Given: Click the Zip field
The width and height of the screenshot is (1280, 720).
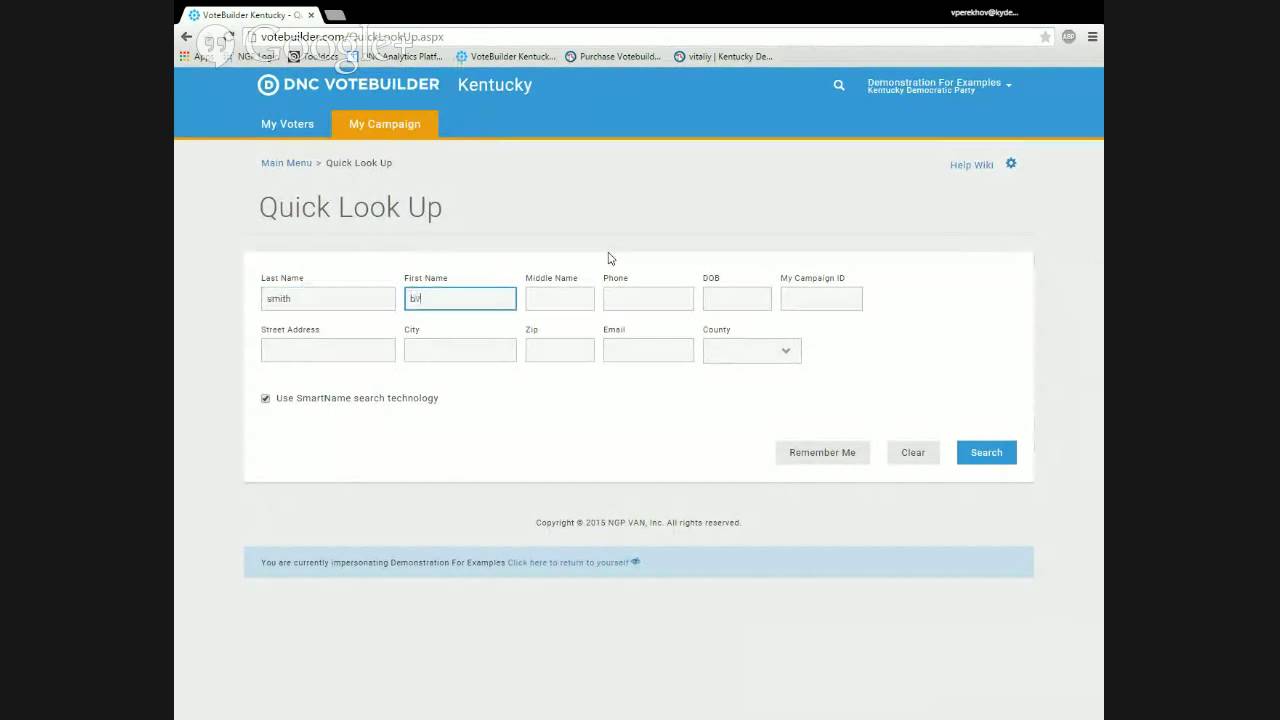Looking at the screenshot, I should 560,350.
